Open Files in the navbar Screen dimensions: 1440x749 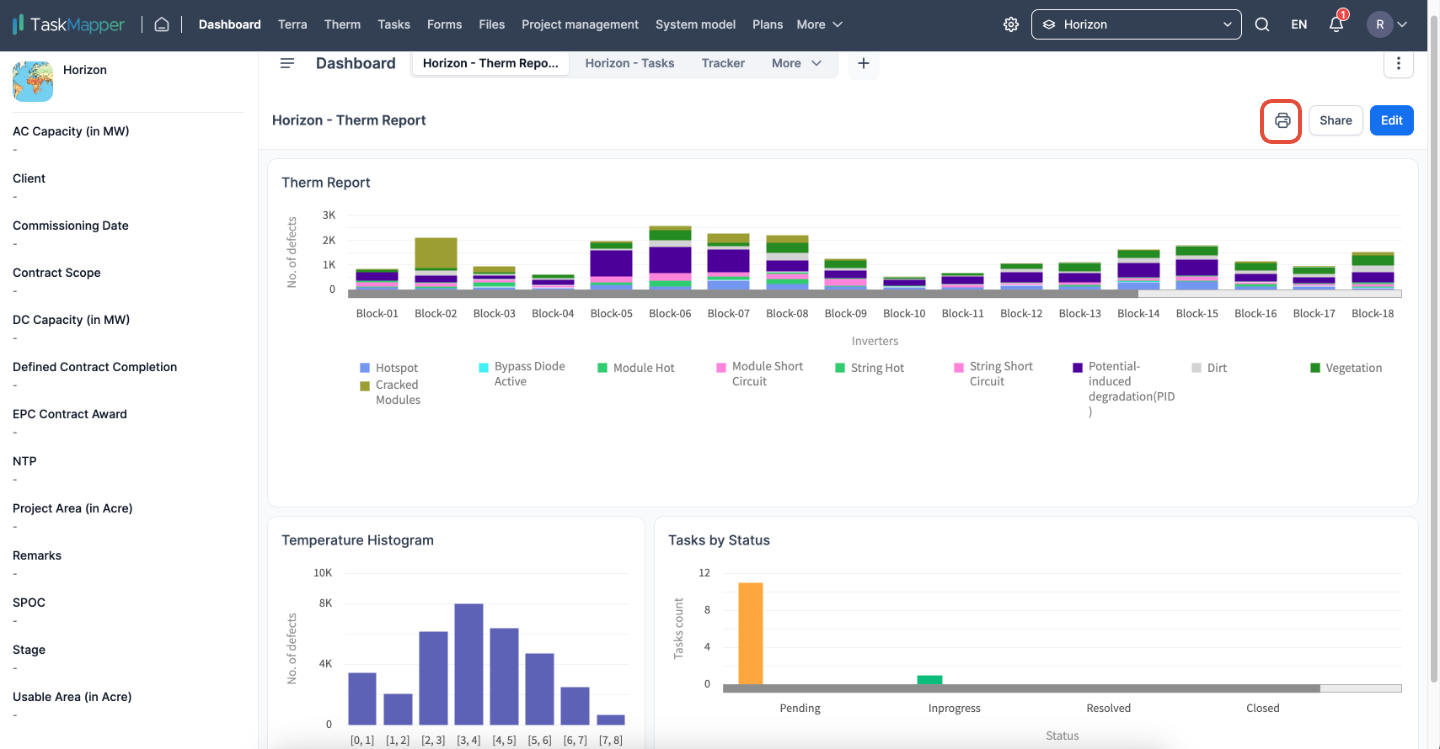pos(492,24)
